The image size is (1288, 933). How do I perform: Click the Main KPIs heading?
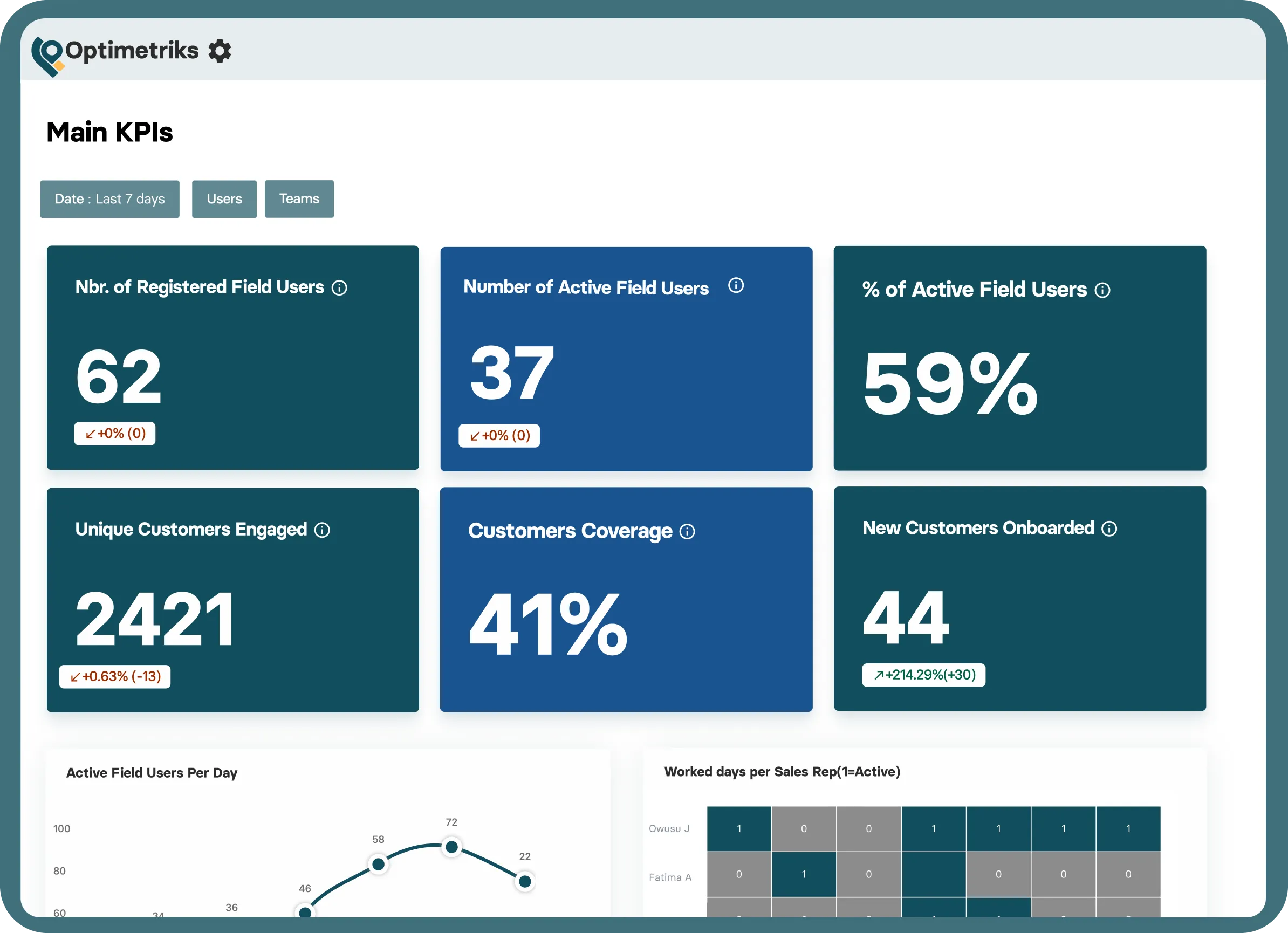coord(109,132)
